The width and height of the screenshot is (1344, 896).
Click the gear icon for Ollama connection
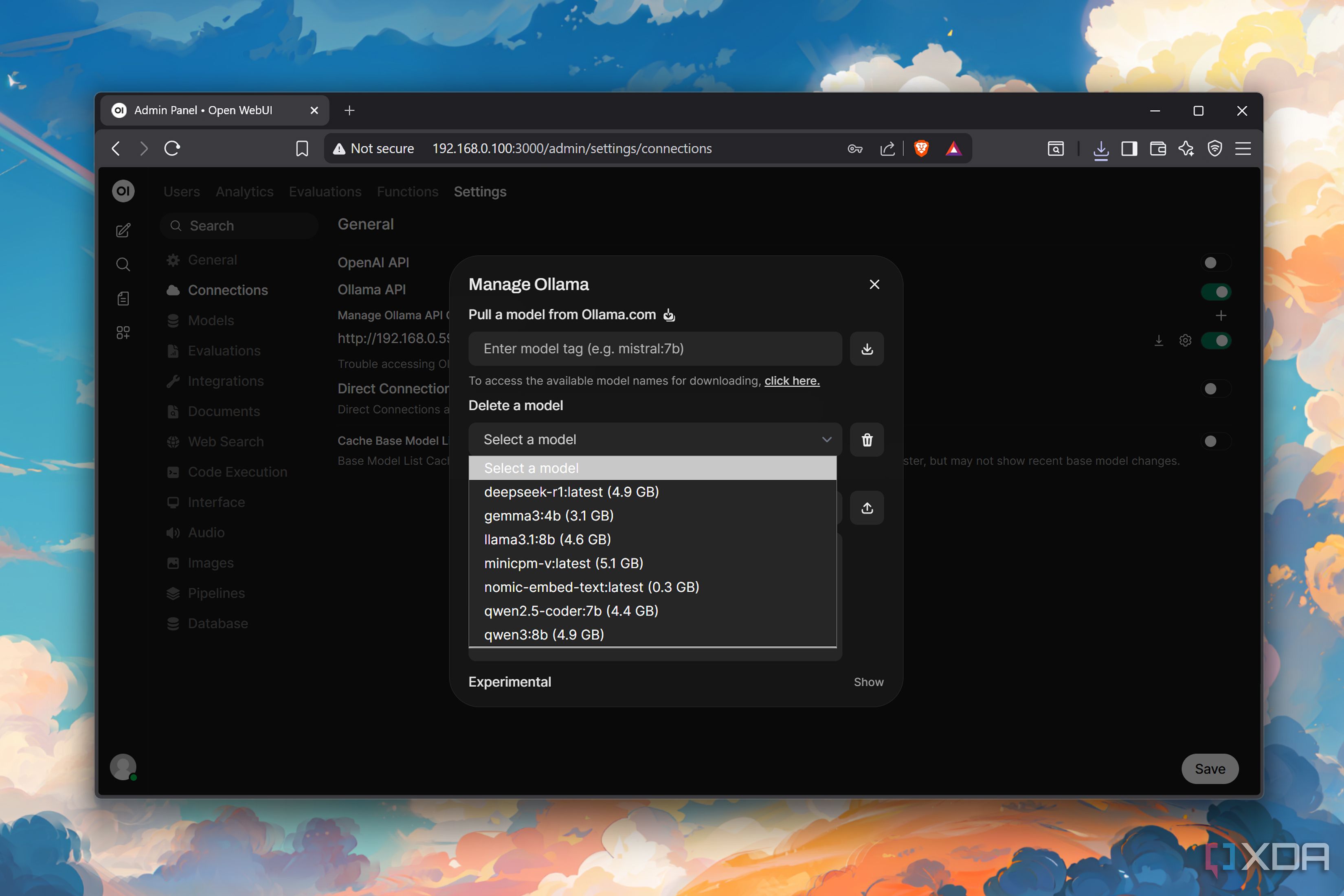(x=1185, y=340)
